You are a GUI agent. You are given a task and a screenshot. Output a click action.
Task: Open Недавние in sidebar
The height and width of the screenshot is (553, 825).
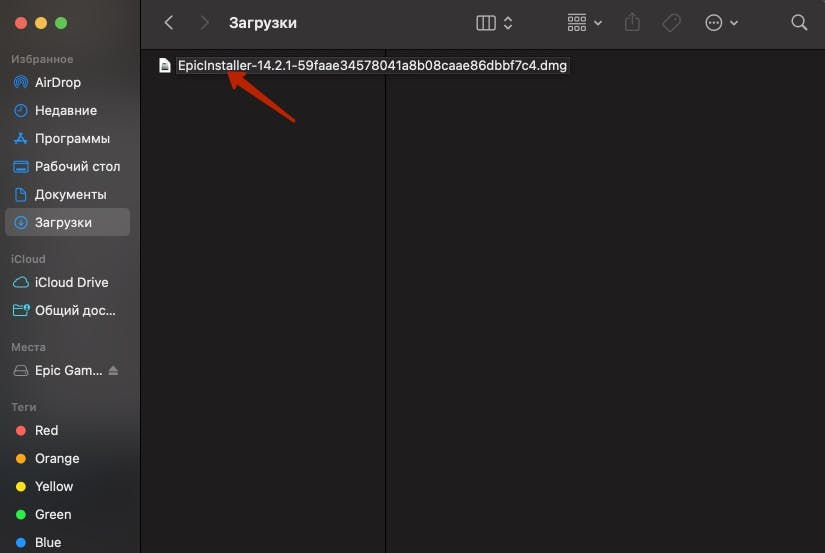(67, 110)
